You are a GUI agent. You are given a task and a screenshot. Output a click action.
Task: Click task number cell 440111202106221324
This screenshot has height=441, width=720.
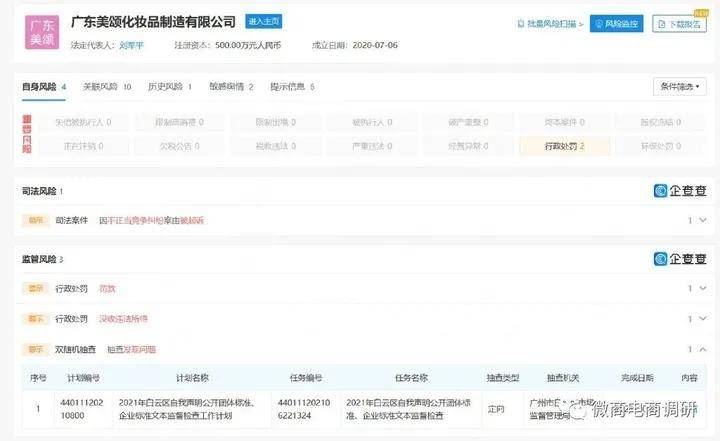(304, 409)
